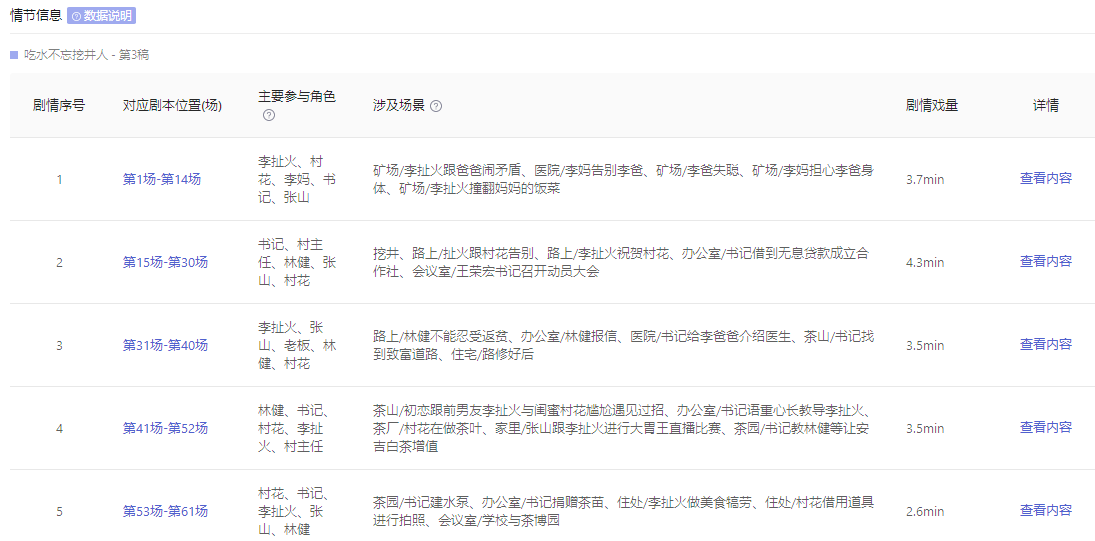Click the 详情 column header
This screenshot has height=541, width=1095.
(1045, 106)
